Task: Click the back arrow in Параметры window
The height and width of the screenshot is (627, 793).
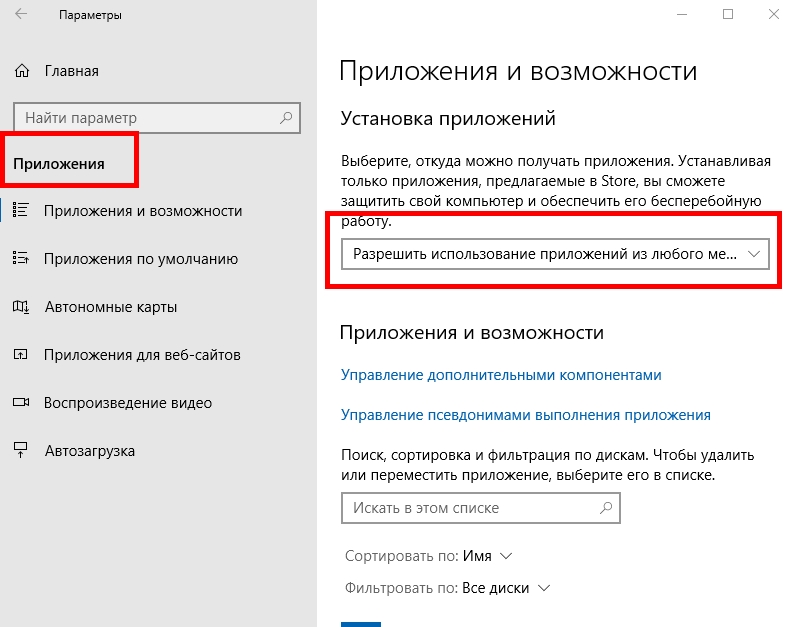Action: click(21, 14)
